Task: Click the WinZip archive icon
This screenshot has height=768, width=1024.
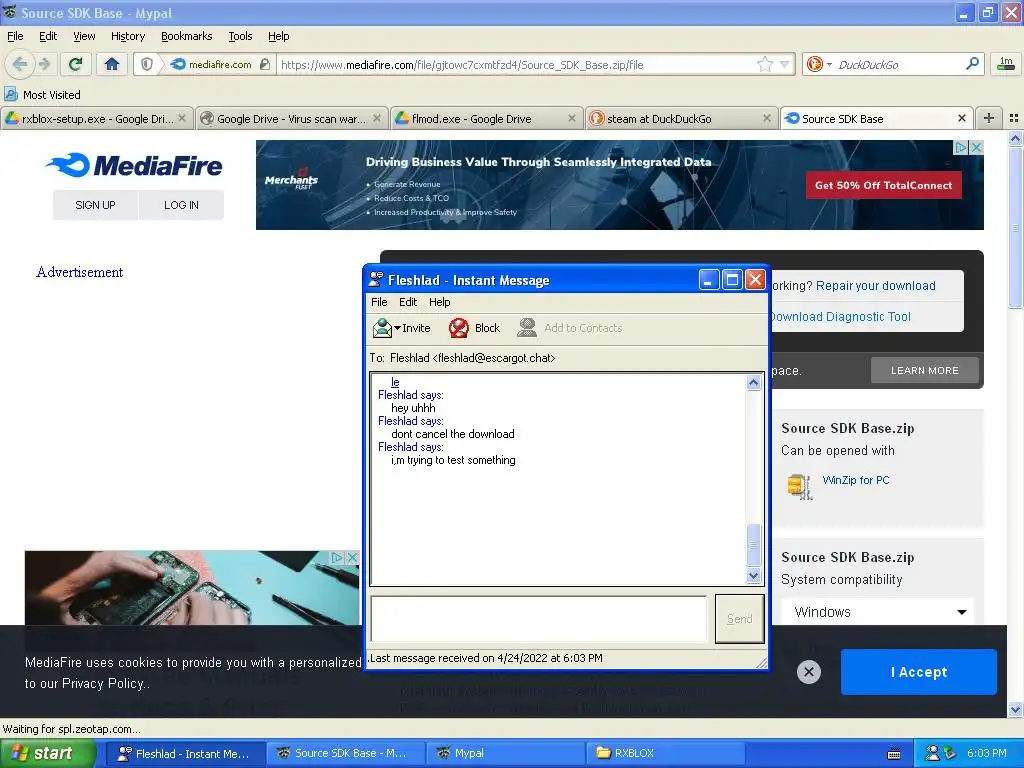Action: [800, 486]
